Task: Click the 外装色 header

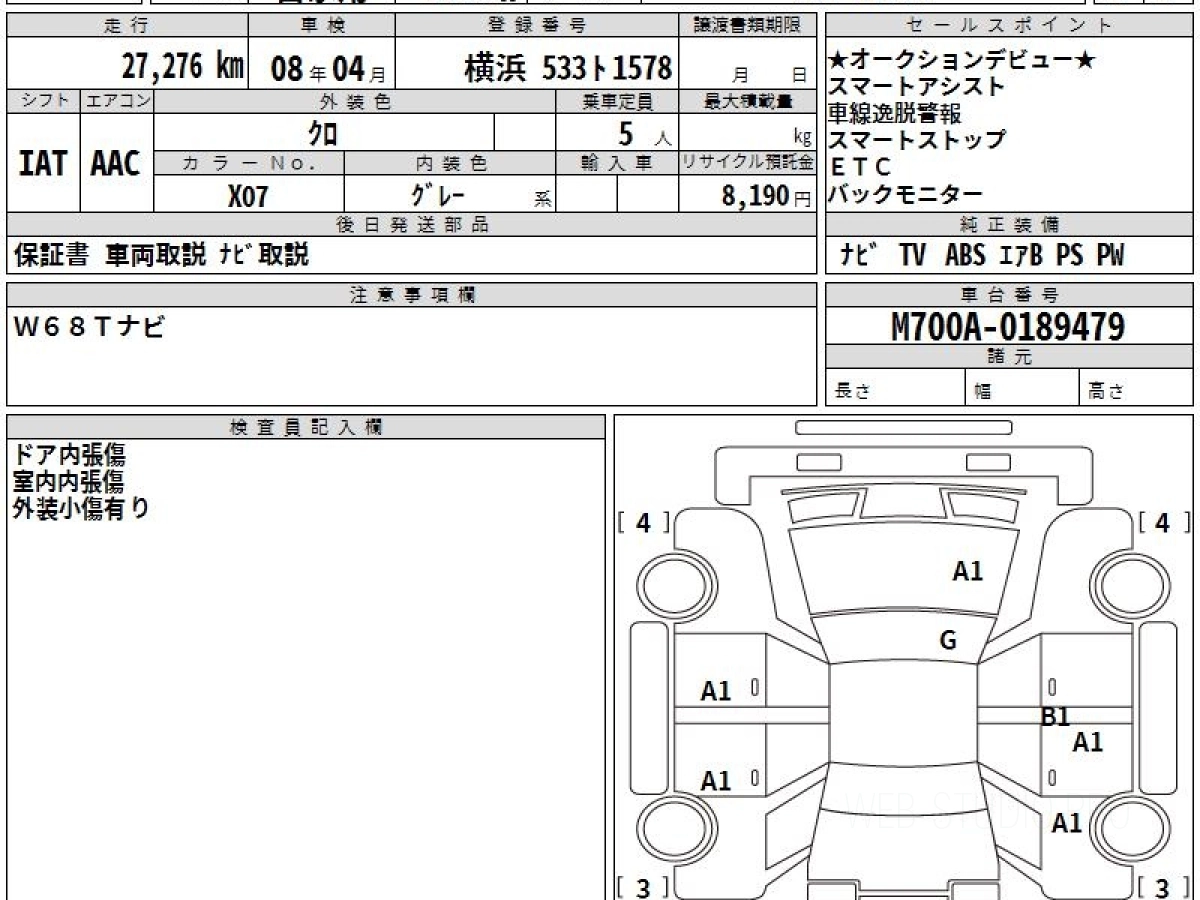Action: click(355, 101)
